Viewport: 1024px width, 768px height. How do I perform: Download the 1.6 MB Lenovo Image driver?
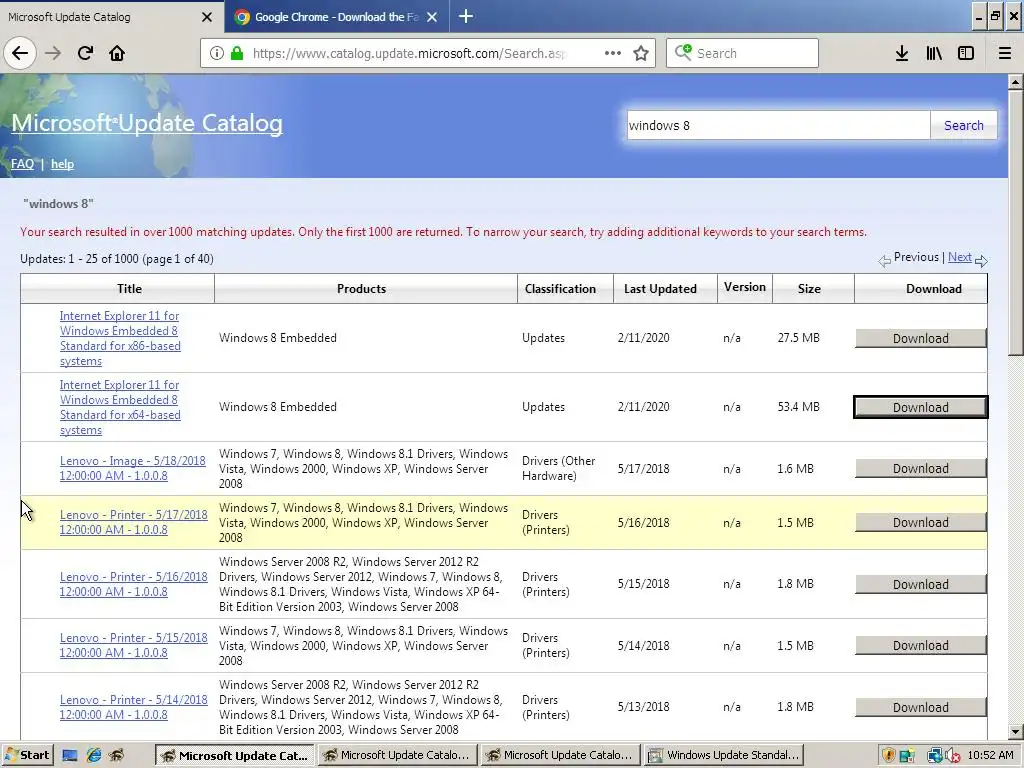click(920, 469)
